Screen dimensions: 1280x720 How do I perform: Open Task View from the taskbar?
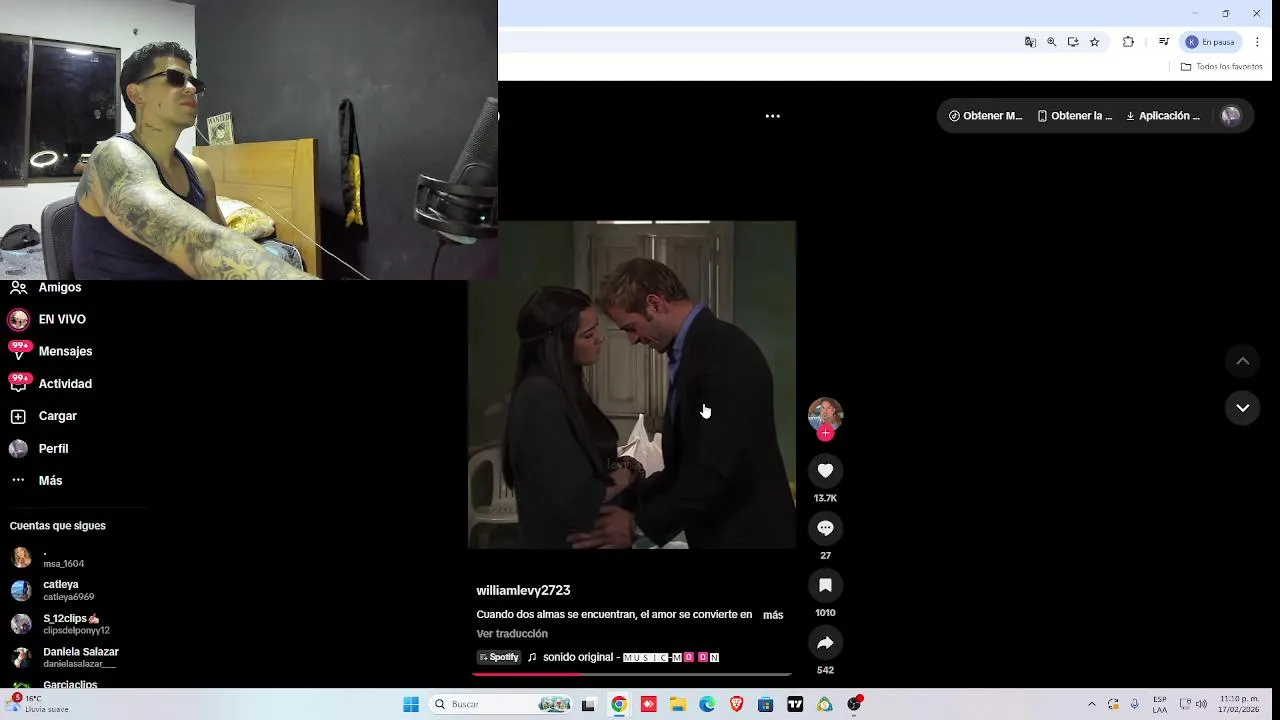[588, 704]
